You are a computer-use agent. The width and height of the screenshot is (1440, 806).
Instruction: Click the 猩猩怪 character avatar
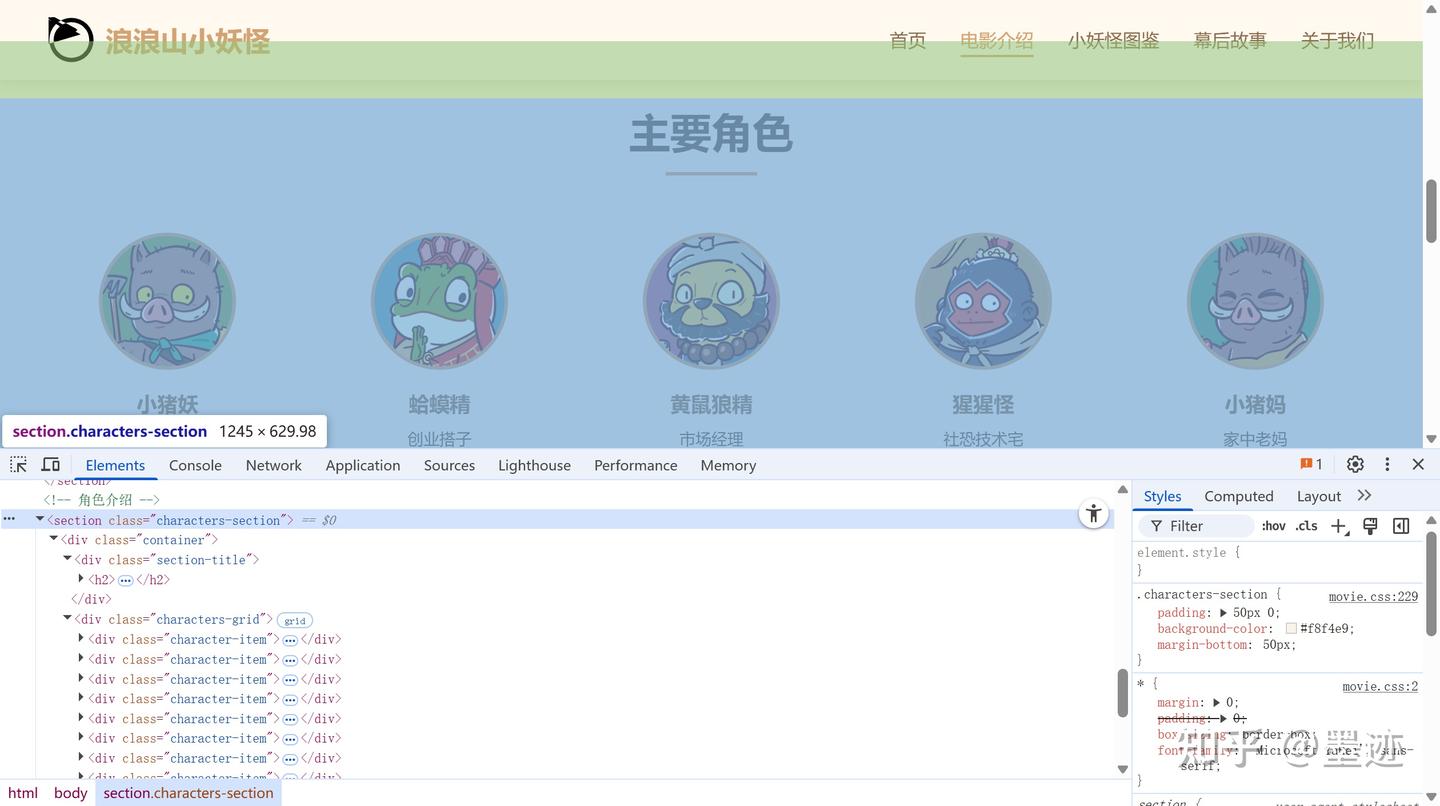point(983,302)
